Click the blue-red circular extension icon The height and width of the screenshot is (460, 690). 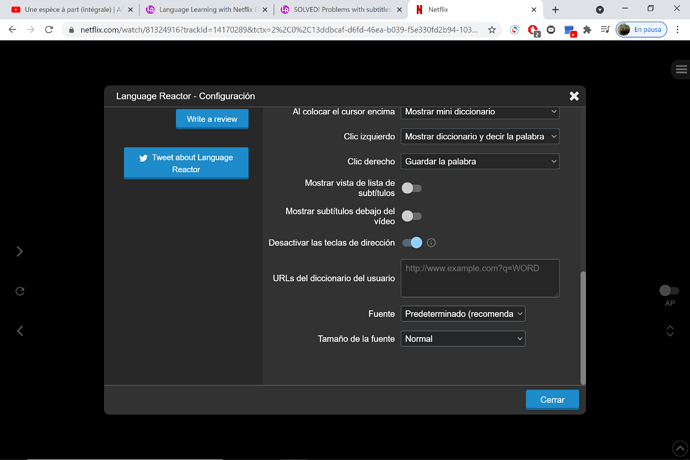point(514,29)
